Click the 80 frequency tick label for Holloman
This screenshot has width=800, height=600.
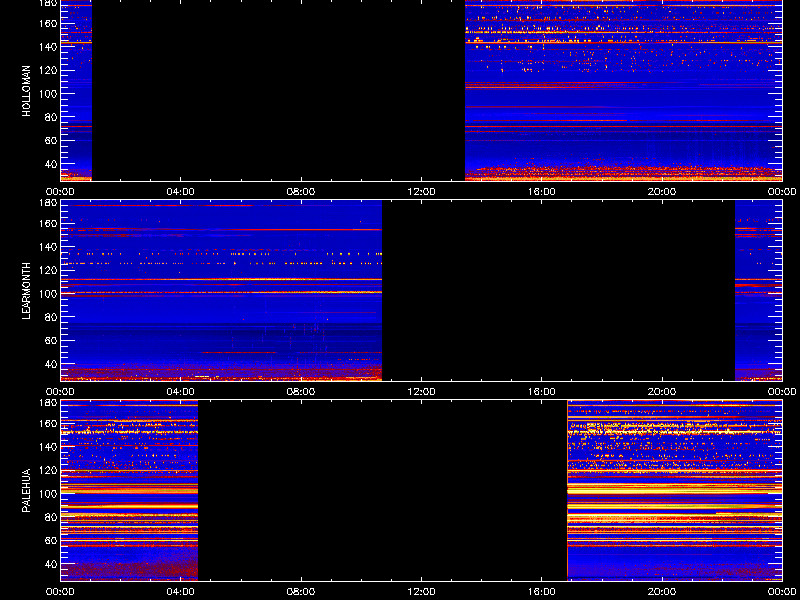tap(51, 117)
